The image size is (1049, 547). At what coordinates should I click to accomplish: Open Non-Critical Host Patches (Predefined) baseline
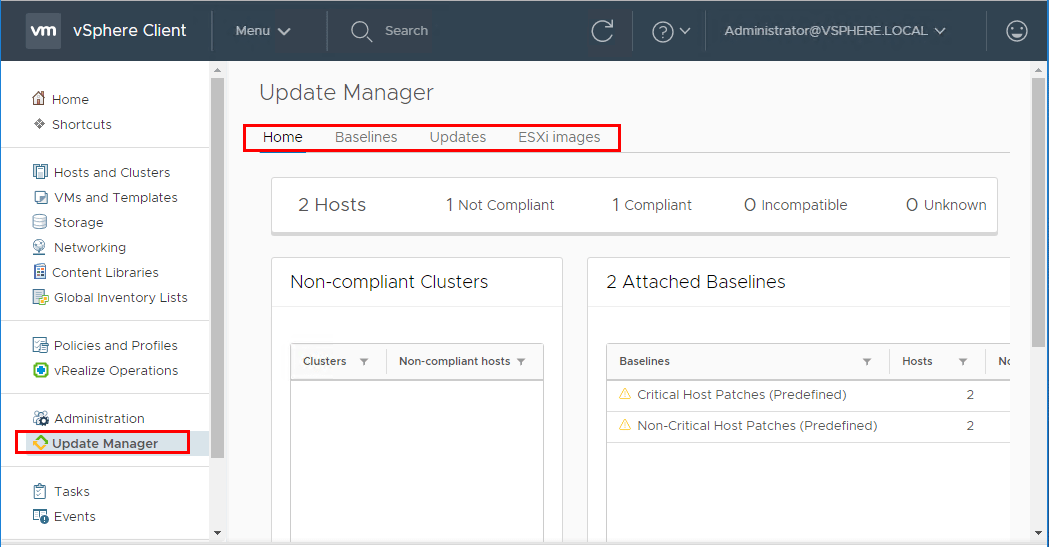[x=756, y=426]
